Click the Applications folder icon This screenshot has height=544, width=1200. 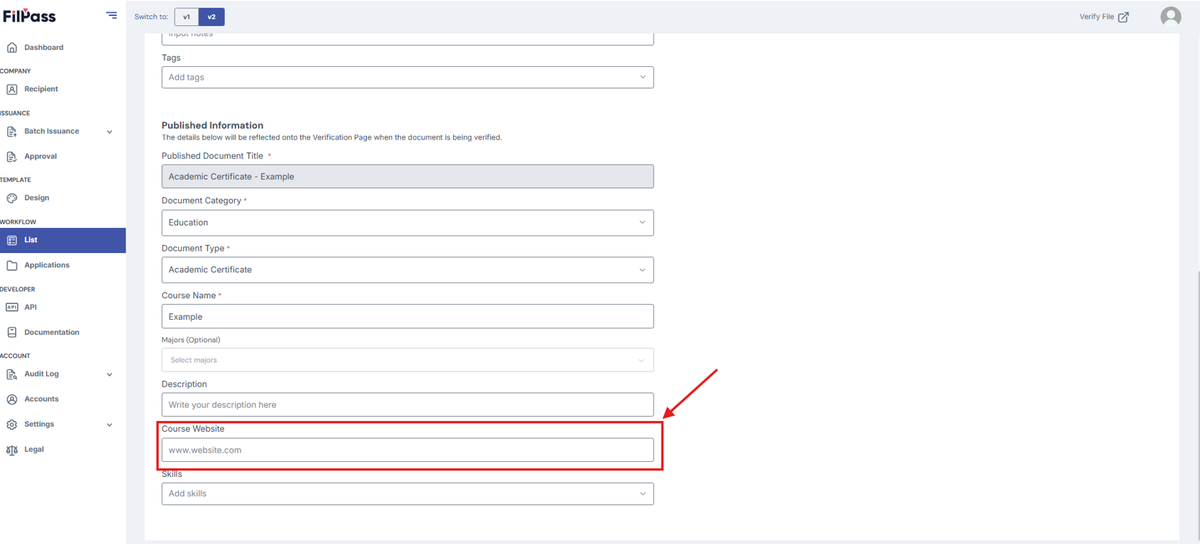click(12, 265)
